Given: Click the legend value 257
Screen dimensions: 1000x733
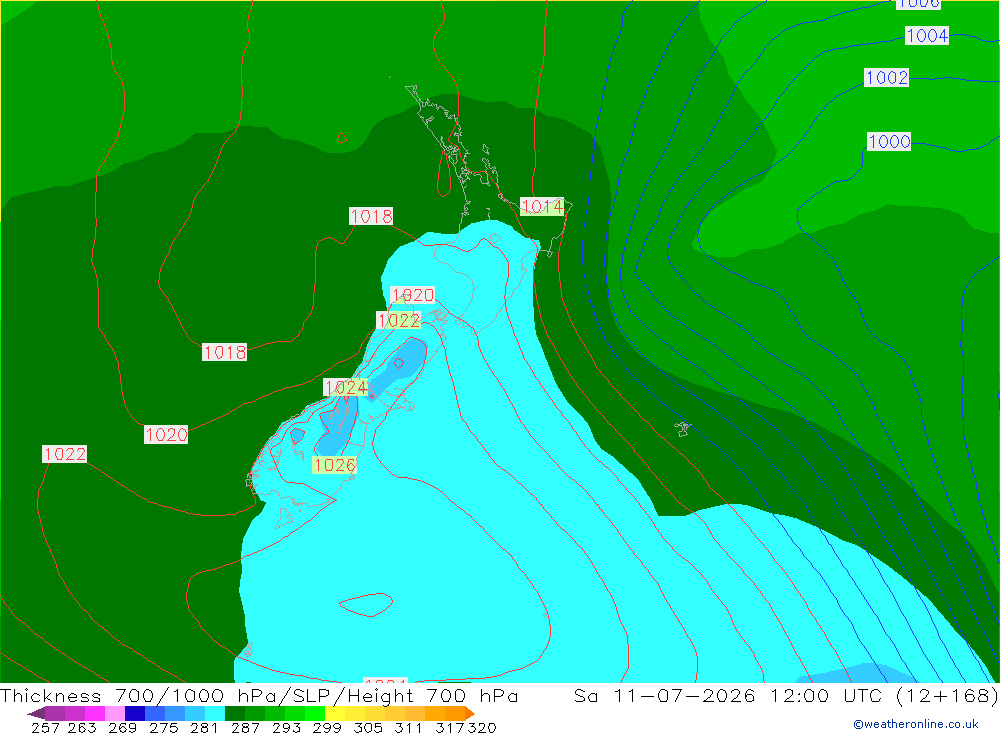Looking at the screenshot, I should (x=45, y=727).
